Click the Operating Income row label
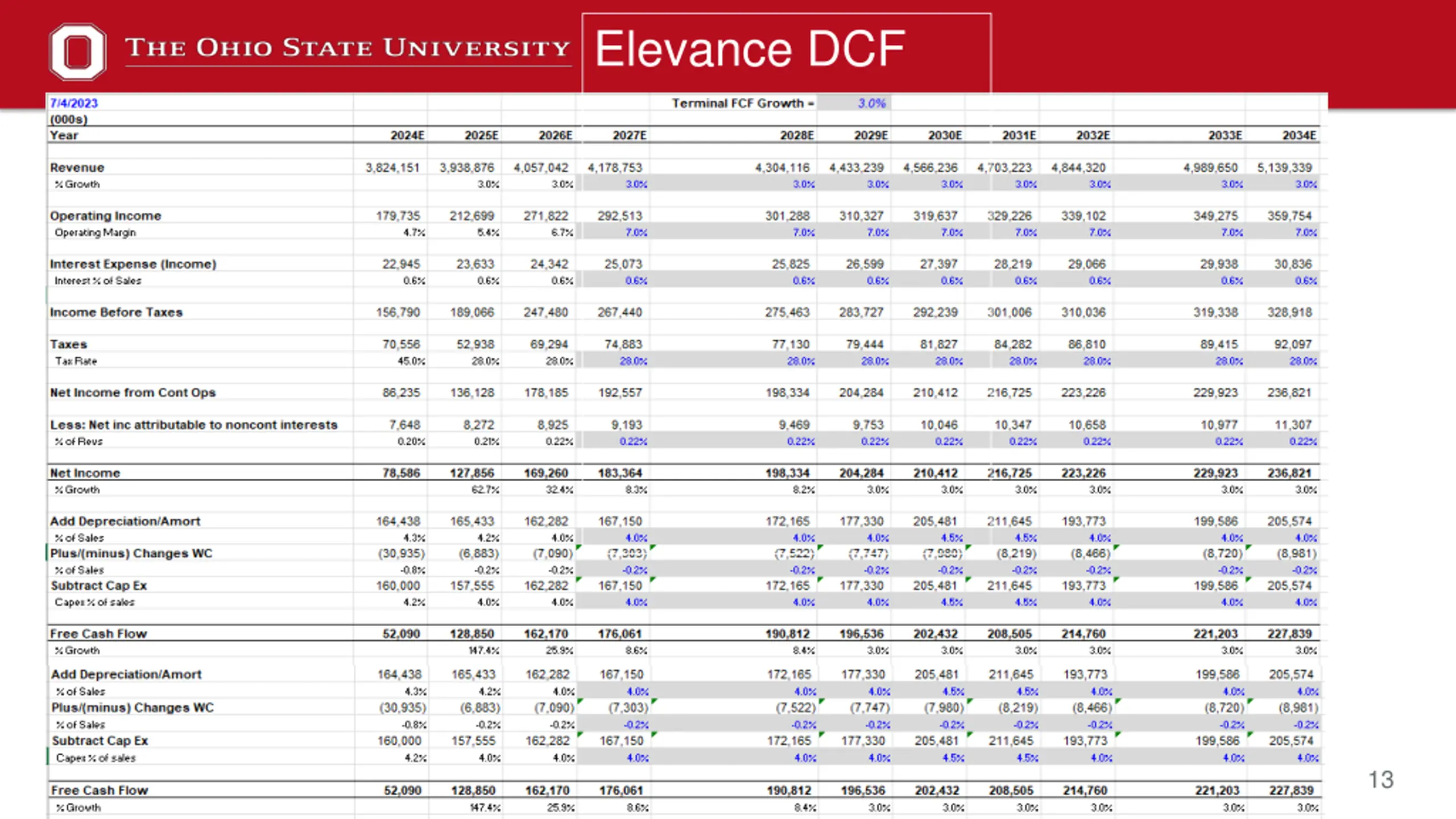 pos(105,216)
